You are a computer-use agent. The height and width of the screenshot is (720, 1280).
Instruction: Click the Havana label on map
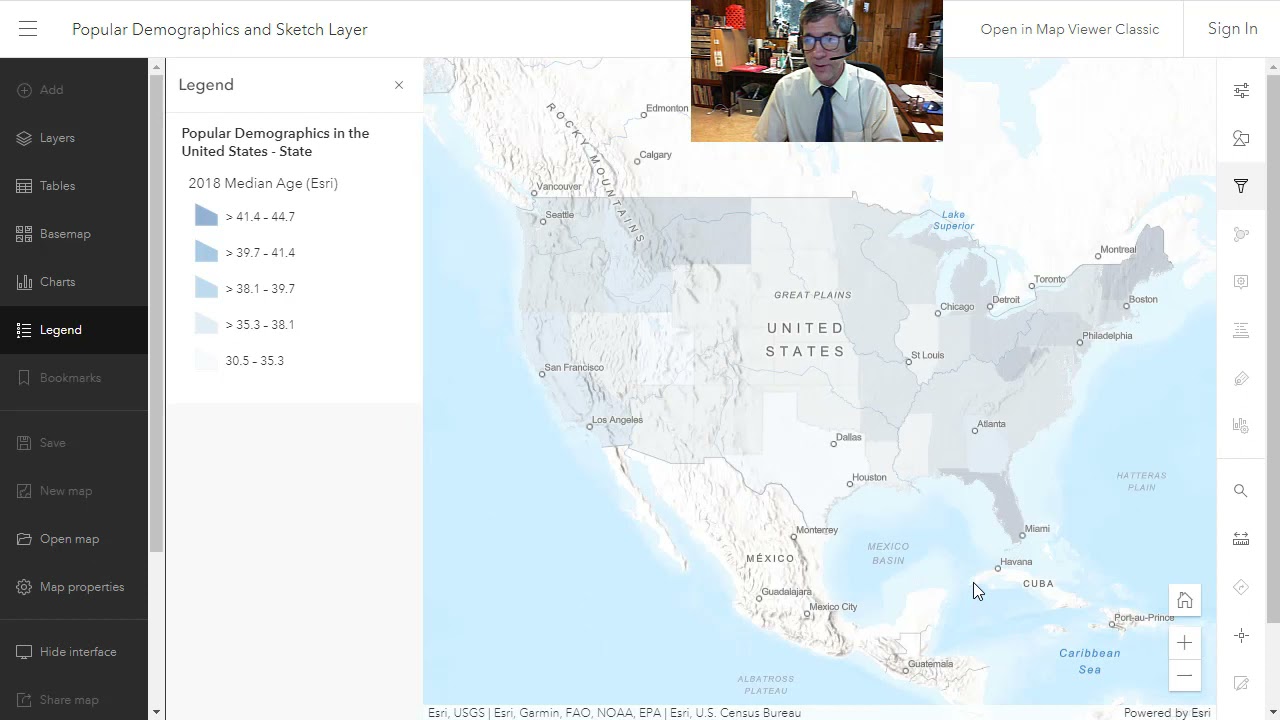coord(1016,562)
